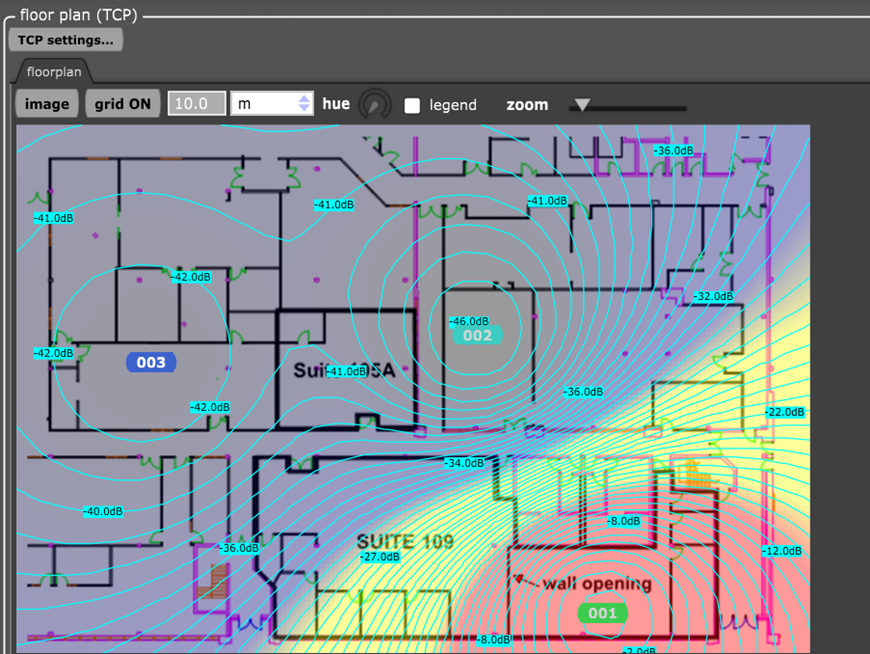Click the 10.0 grid size field
Image resolution: width=870 pixels, height=654 pixels.
[197, 104]
